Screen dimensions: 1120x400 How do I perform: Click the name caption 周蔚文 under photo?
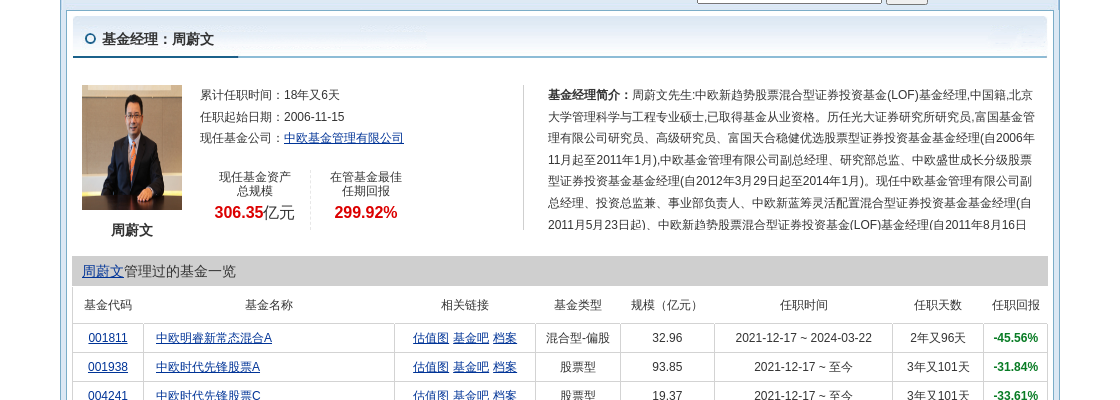[x=132, y=230]
